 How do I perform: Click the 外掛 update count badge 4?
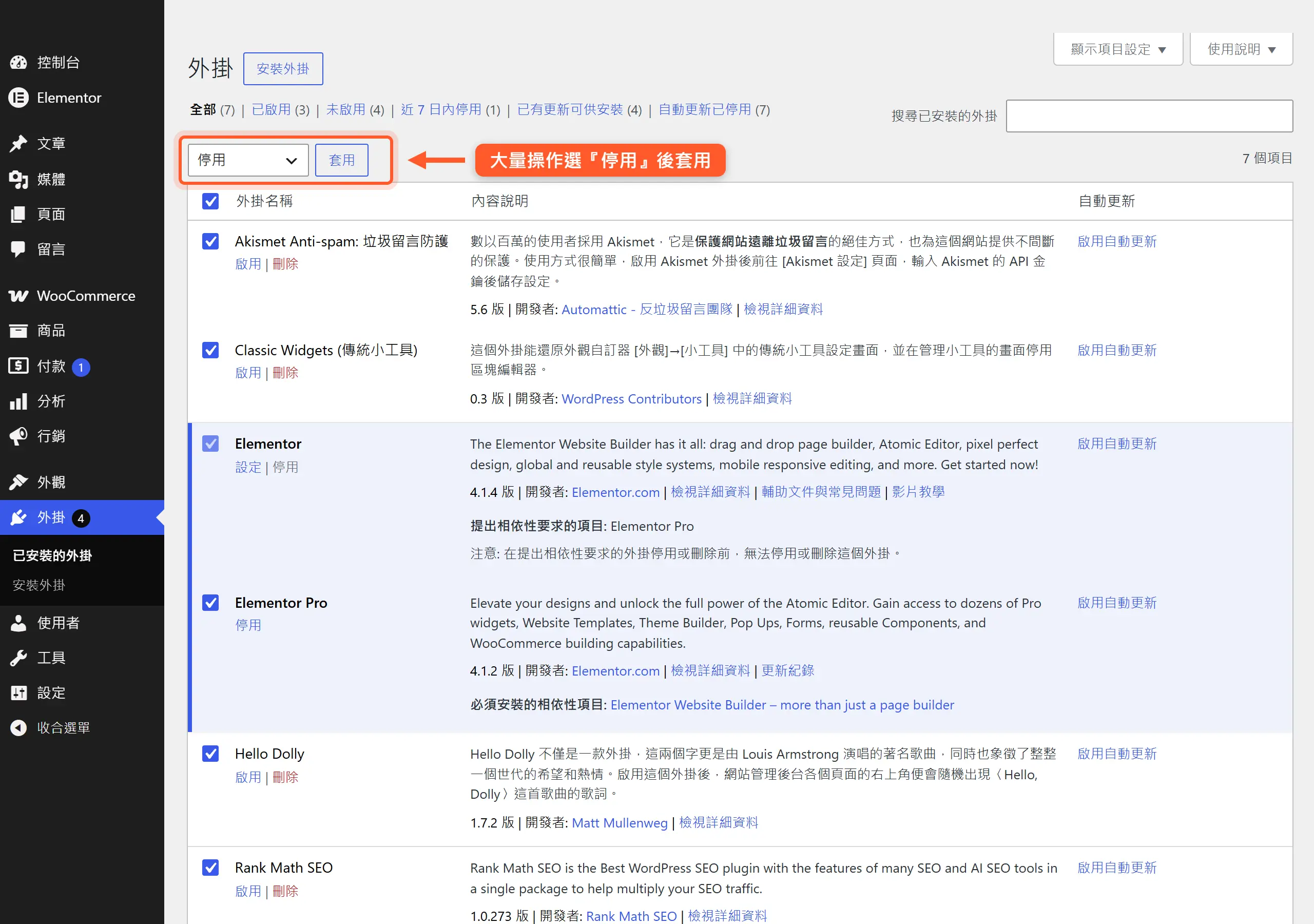81,518
